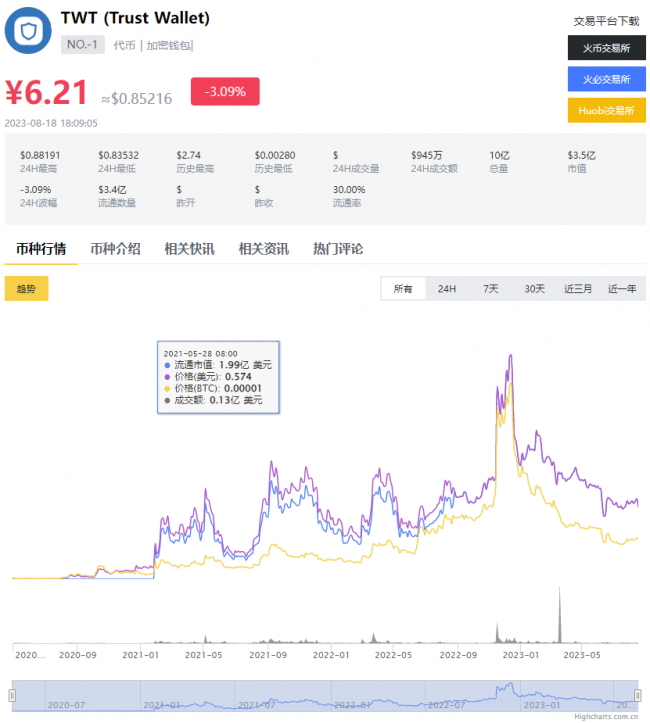This screenshot has height=723, width=650.
Task: Click the 2020-09 x-axis label
Action: [x=77, y=655]
